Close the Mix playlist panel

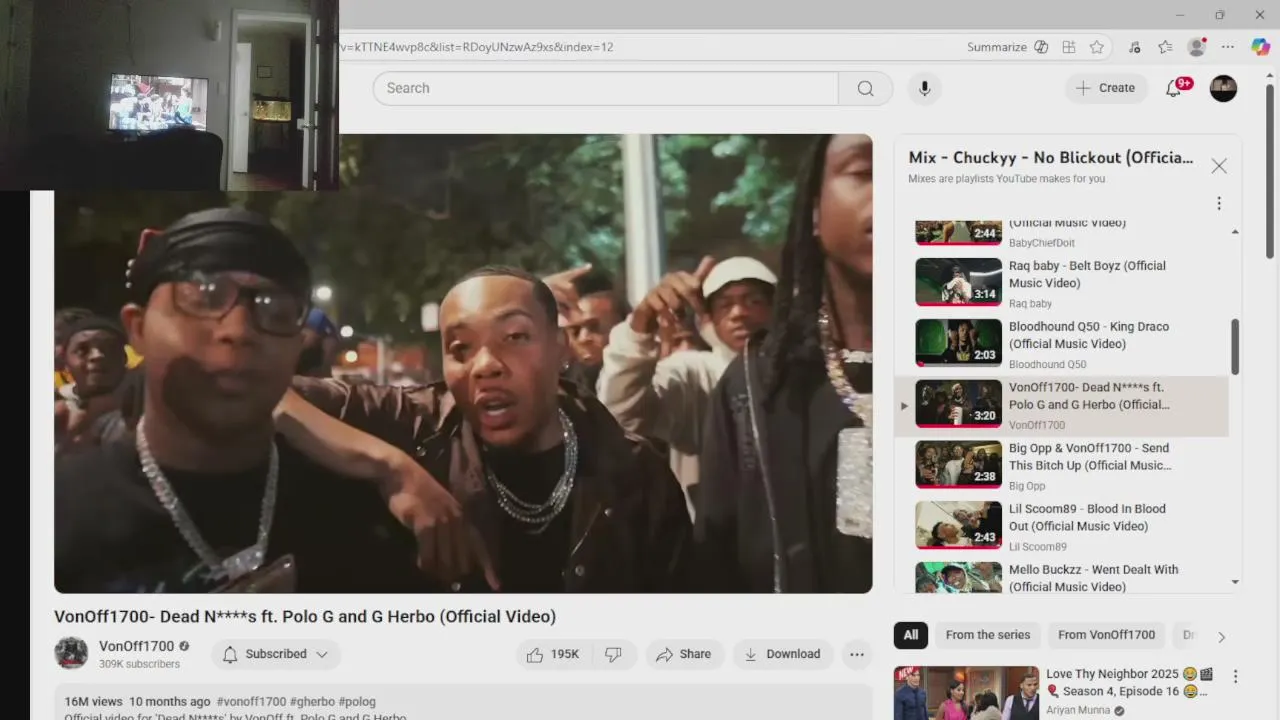click(x=1219, y=166)
